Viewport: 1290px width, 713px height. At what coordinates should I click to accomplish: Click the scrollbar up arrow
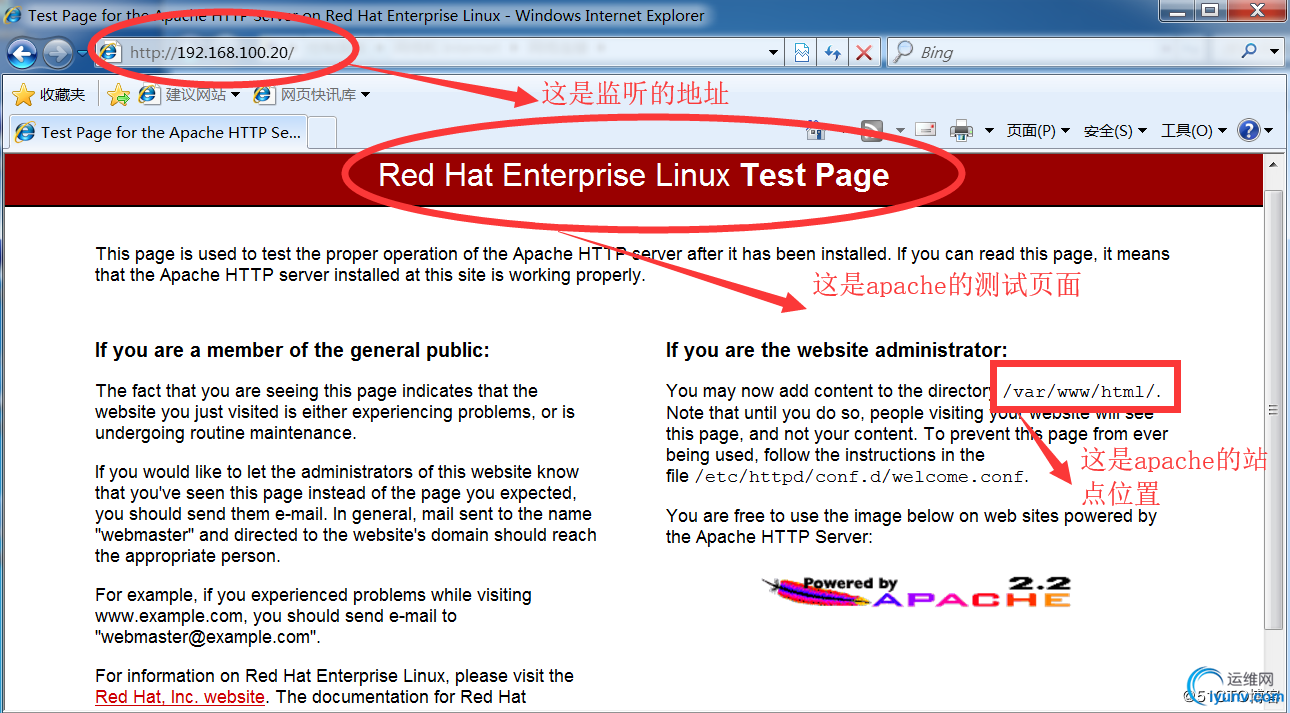[1273, 164]
